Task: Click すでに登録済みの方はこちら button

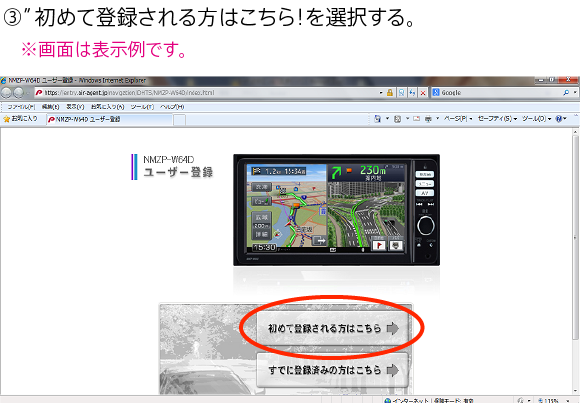Action: point(332,370)
